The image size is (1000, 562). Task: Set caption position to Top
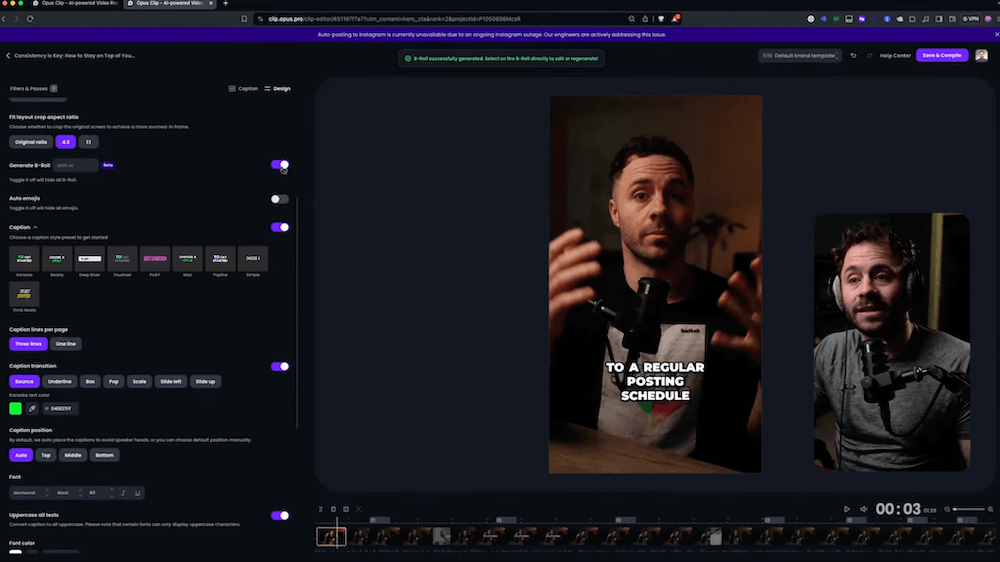click(x=46, y=455)
